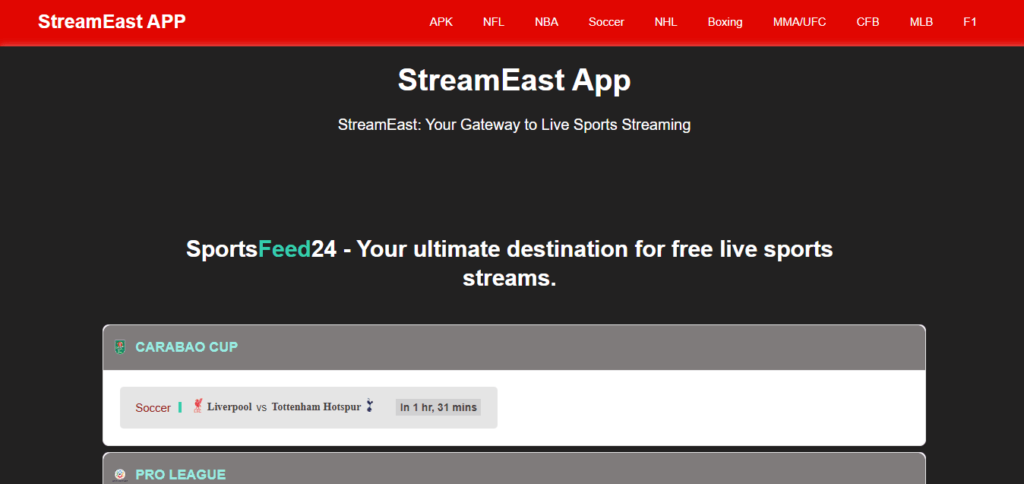
Task: Click the StreamEast App main heading
Action: click(514, 81)
